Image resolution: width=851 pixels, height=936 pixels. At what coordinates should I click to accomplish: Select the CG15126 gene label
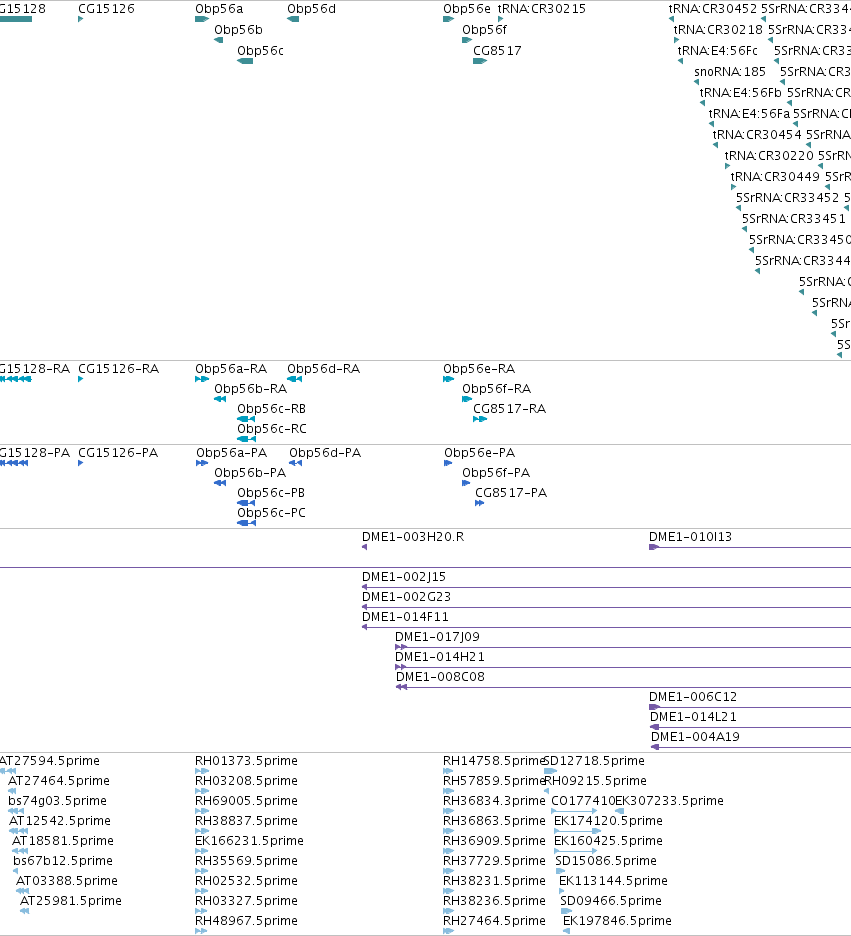[x=106, y=9]
